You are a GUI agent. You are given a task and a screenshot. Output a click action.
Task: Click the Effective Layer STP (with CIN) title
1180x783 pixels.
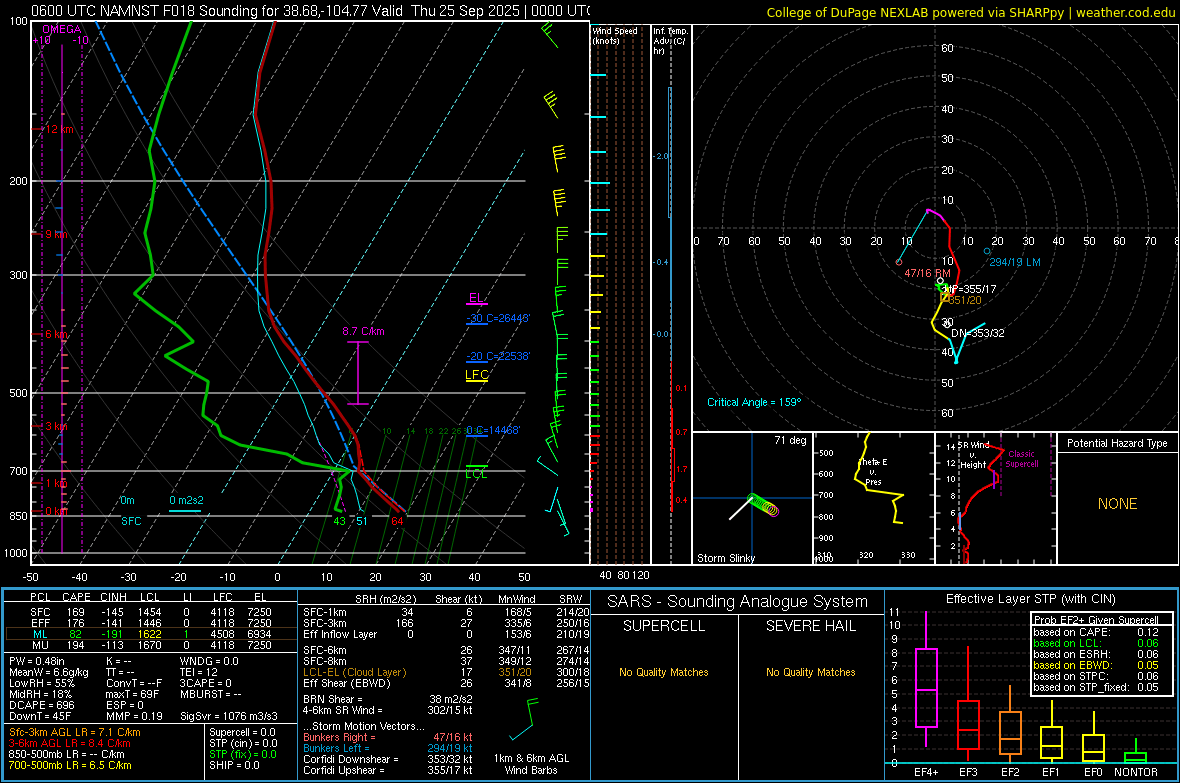coord(1030,599)
